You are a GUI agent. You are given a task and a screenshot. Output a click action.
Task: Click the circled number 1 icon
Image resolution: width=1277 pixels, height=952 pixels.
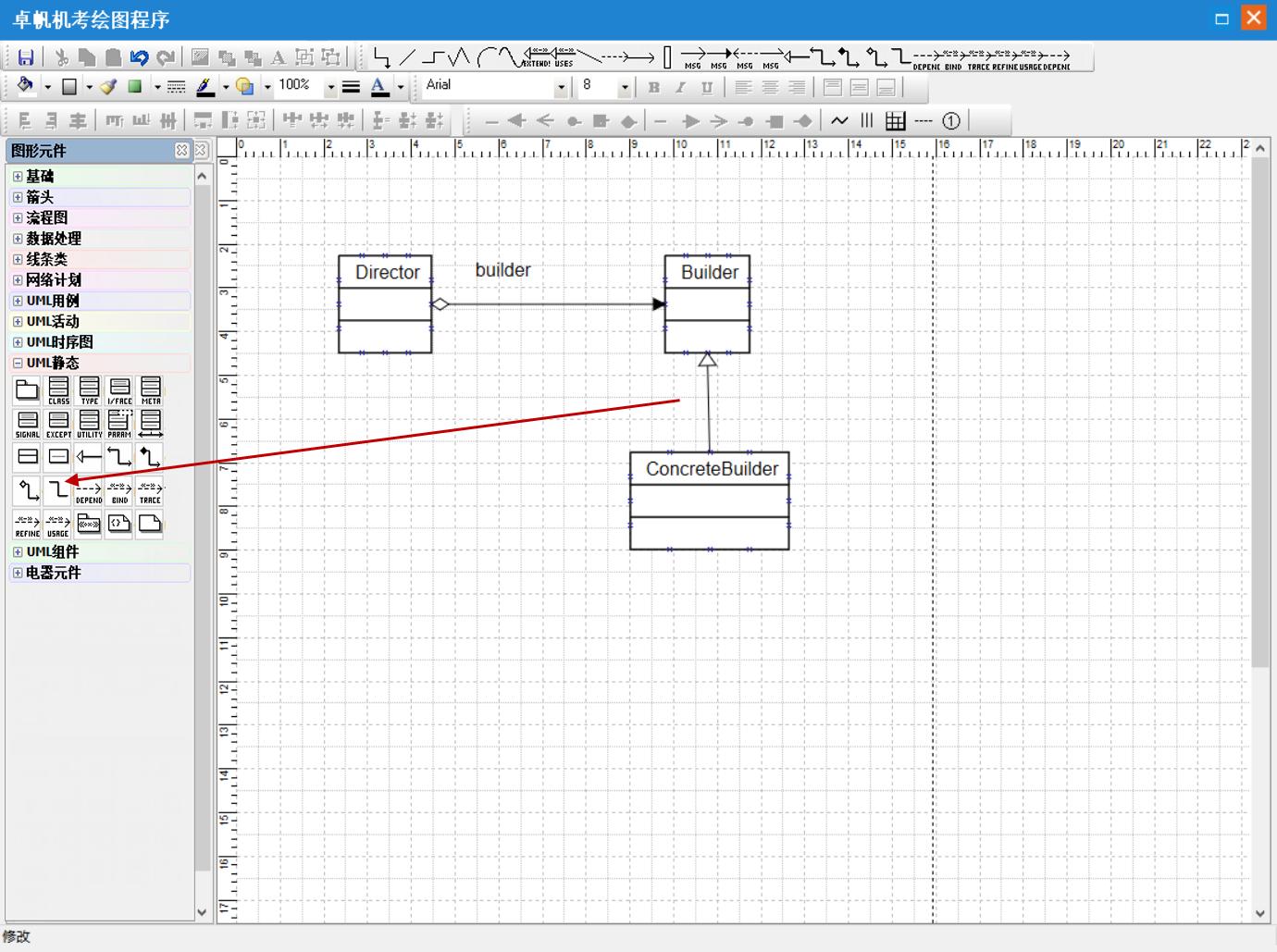coord(950,120)
